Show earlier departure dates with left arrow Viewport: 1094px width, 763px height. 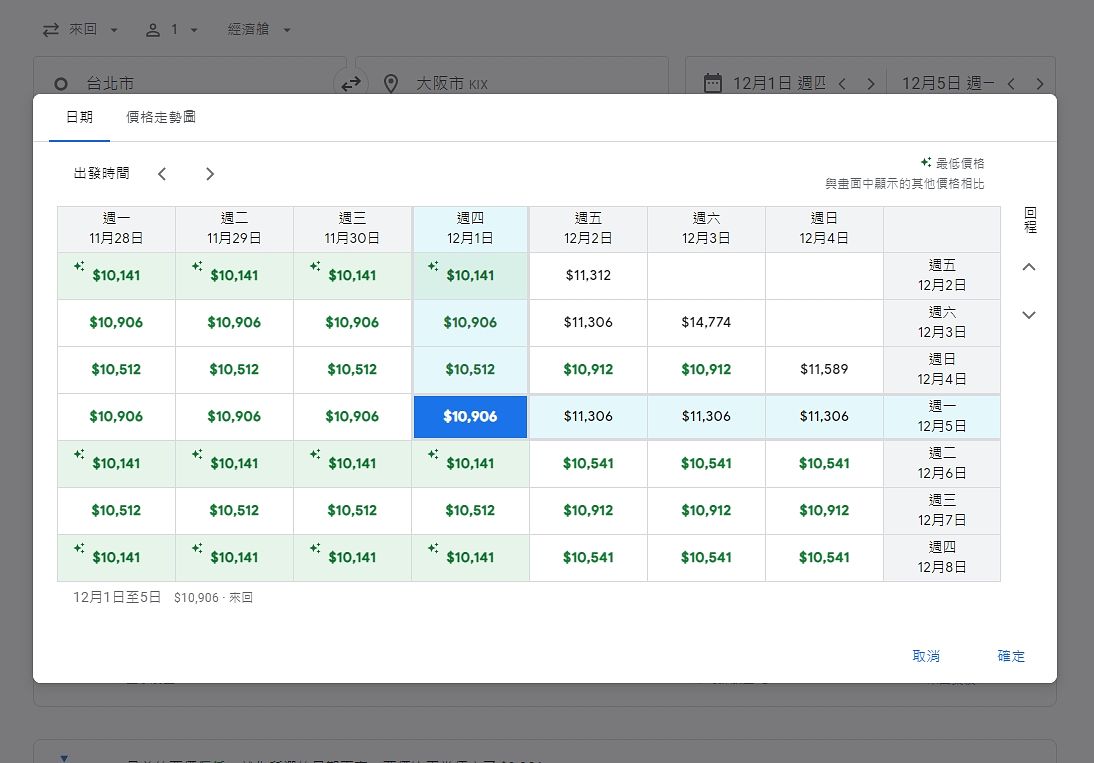click(x=162, y=174)
